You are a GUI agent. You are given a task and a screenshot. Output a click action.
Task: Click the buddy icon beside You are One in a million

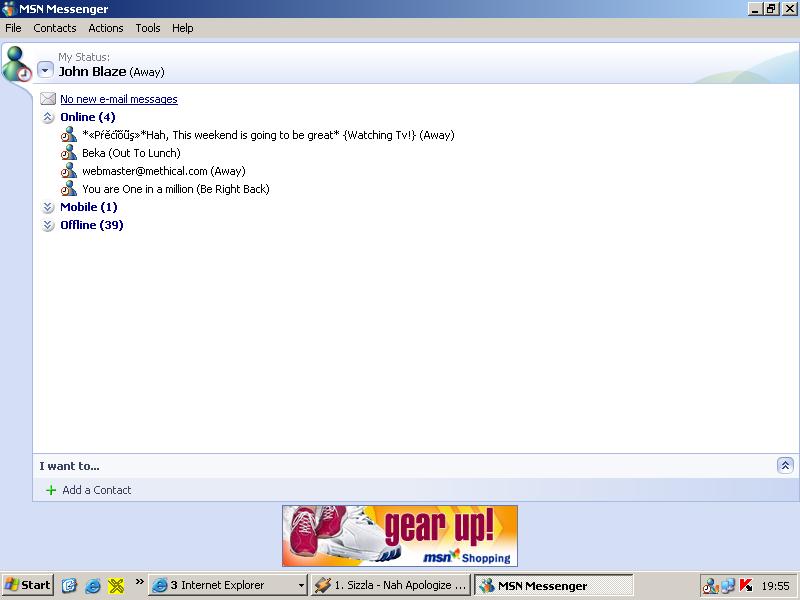[69, 188]
